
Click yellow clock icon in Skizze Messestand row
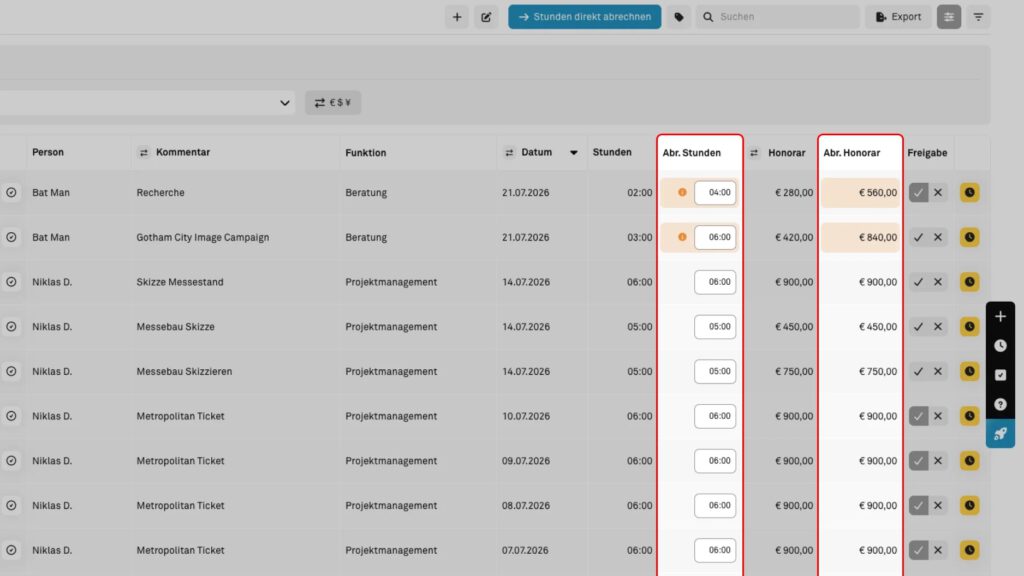970,282
